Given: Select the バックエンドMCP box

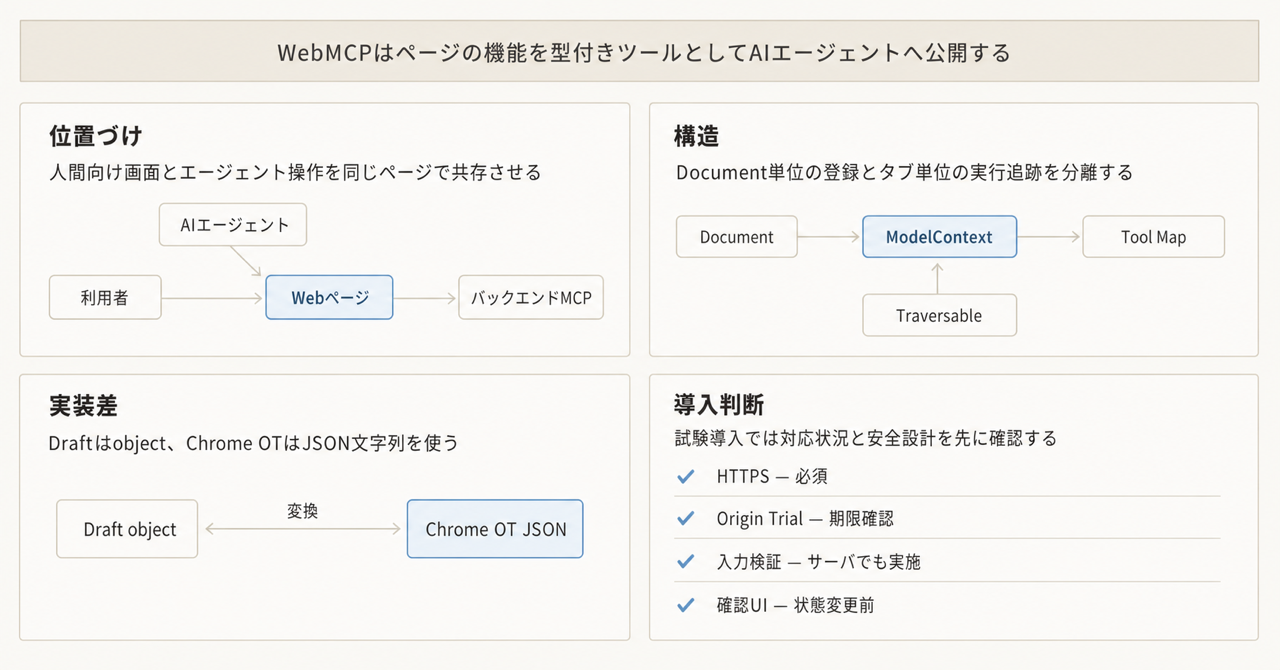Looking at the screenshot, I should 531,297.
